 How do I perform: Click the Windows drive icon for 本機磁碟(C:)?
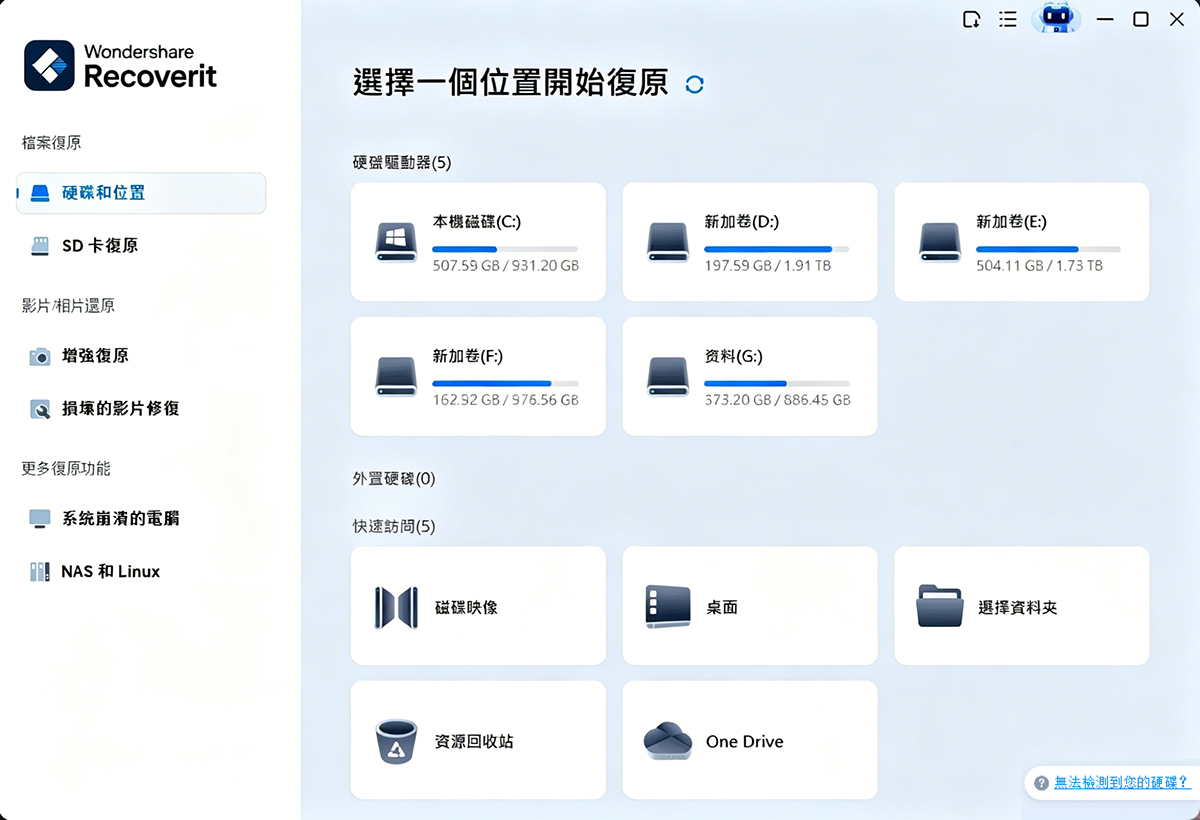[x=396, y=242]
